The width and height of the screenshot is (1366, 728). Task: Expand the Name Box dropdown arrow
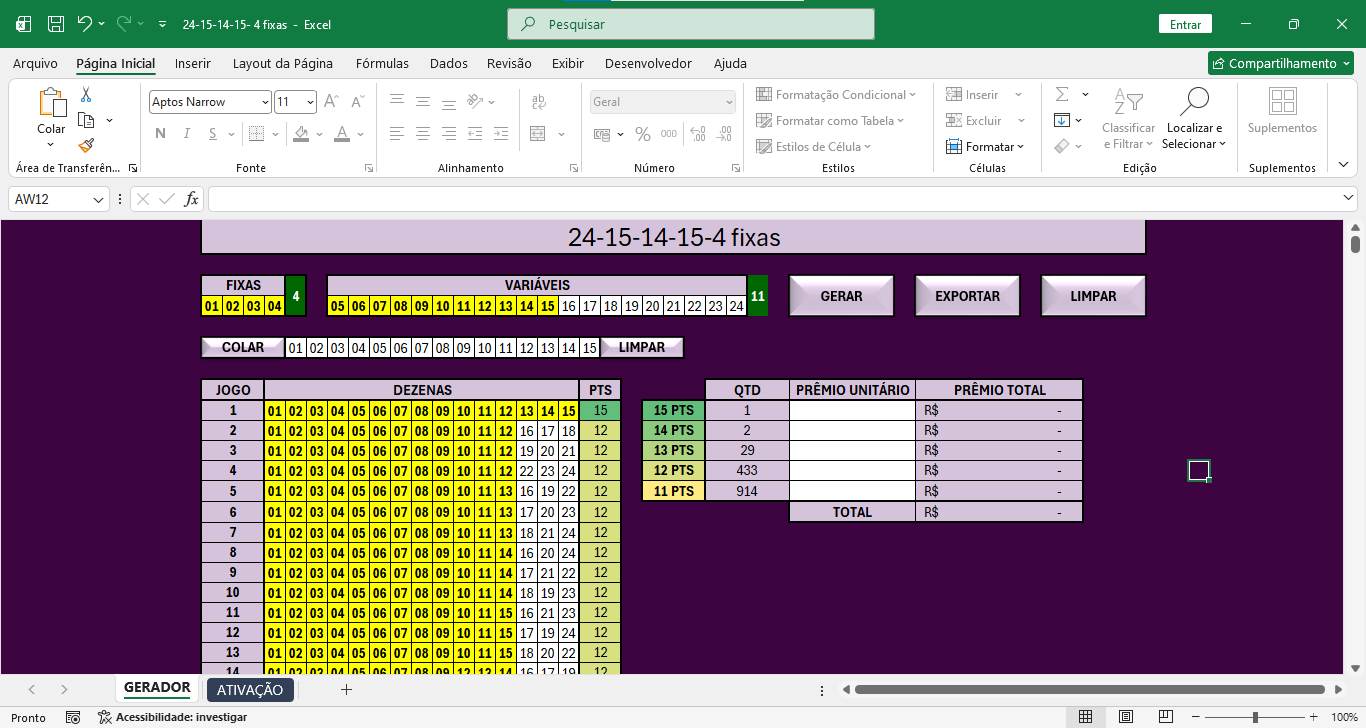[98, 199]
